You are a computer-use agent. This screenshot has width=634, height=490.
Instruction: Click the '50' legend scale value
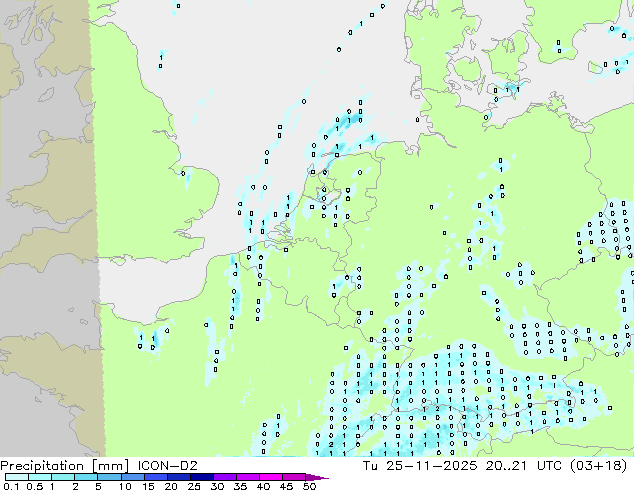pos(309,486)
